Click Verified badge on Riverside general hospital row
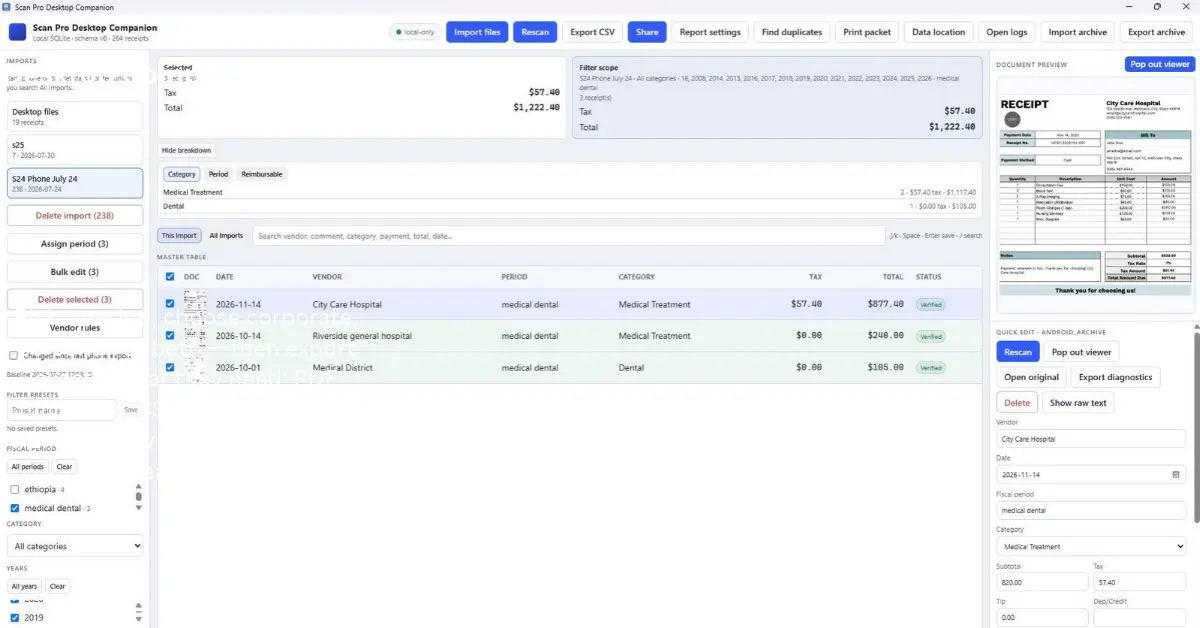This screenshot has height=628, width=1200. pos(931,336)
